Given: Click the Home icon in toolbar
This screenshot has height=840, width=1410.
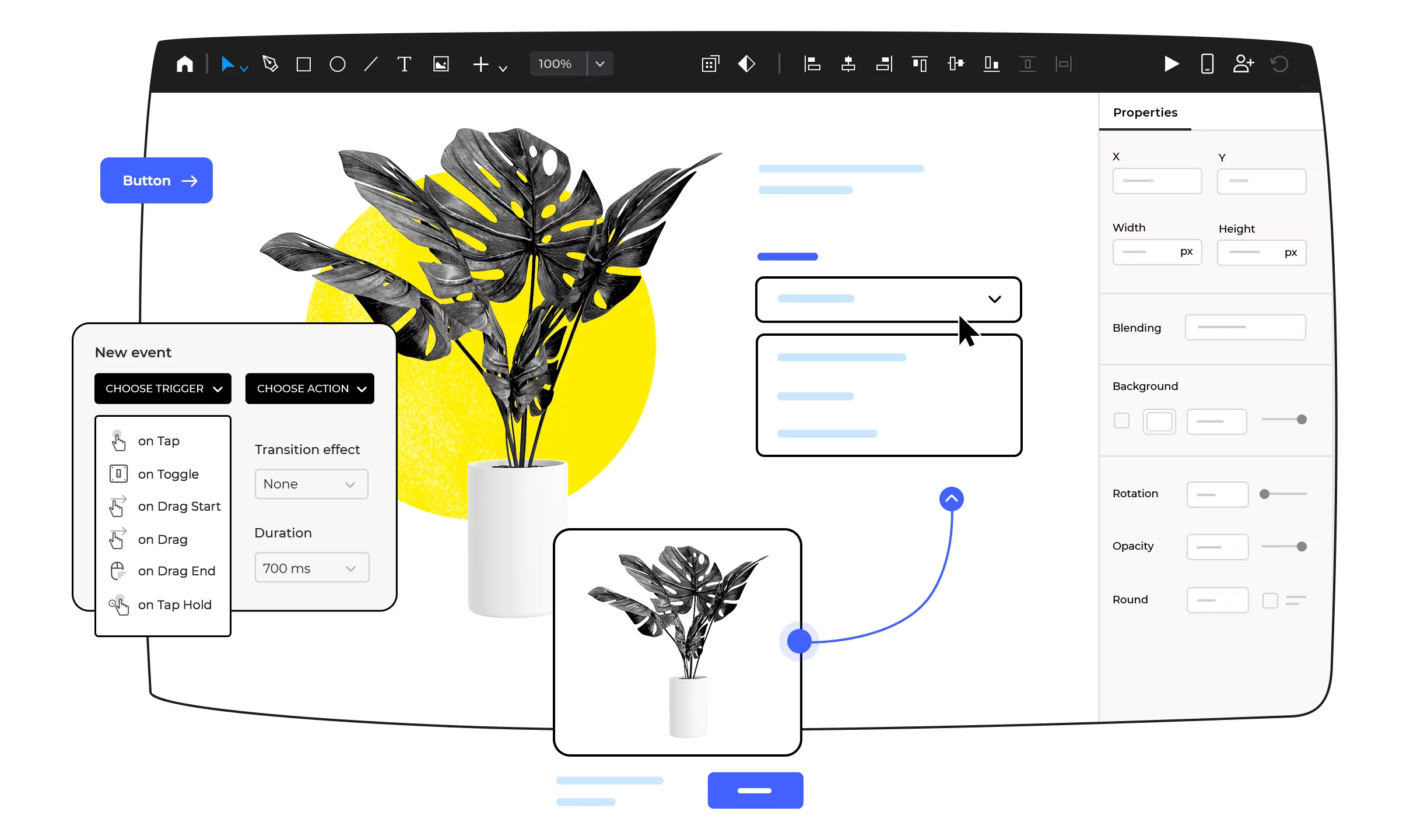Looking at the screenshot, I should click(185, 64).
